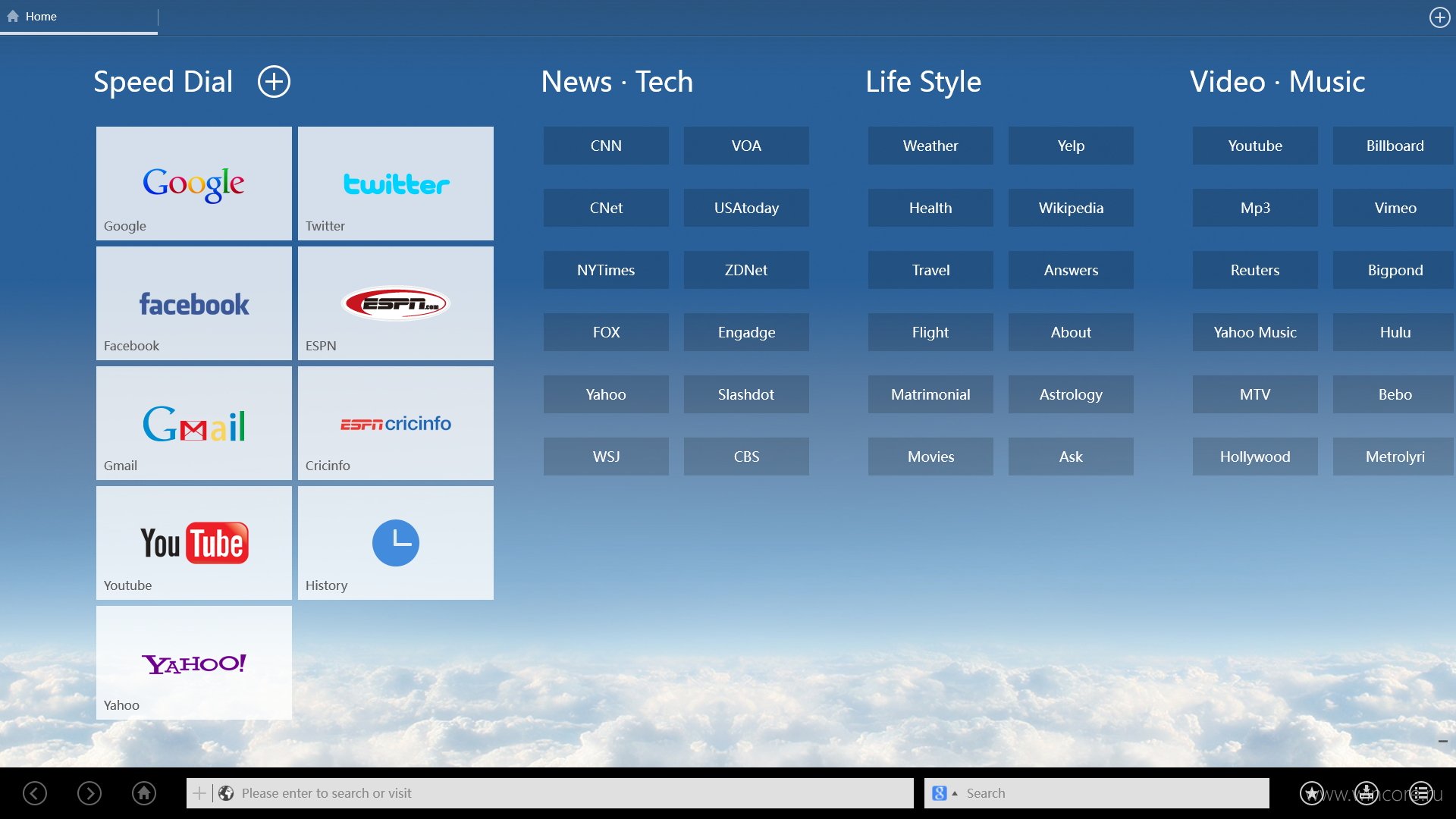
Task: Open the CNN news link
Action: coord(606,146)
